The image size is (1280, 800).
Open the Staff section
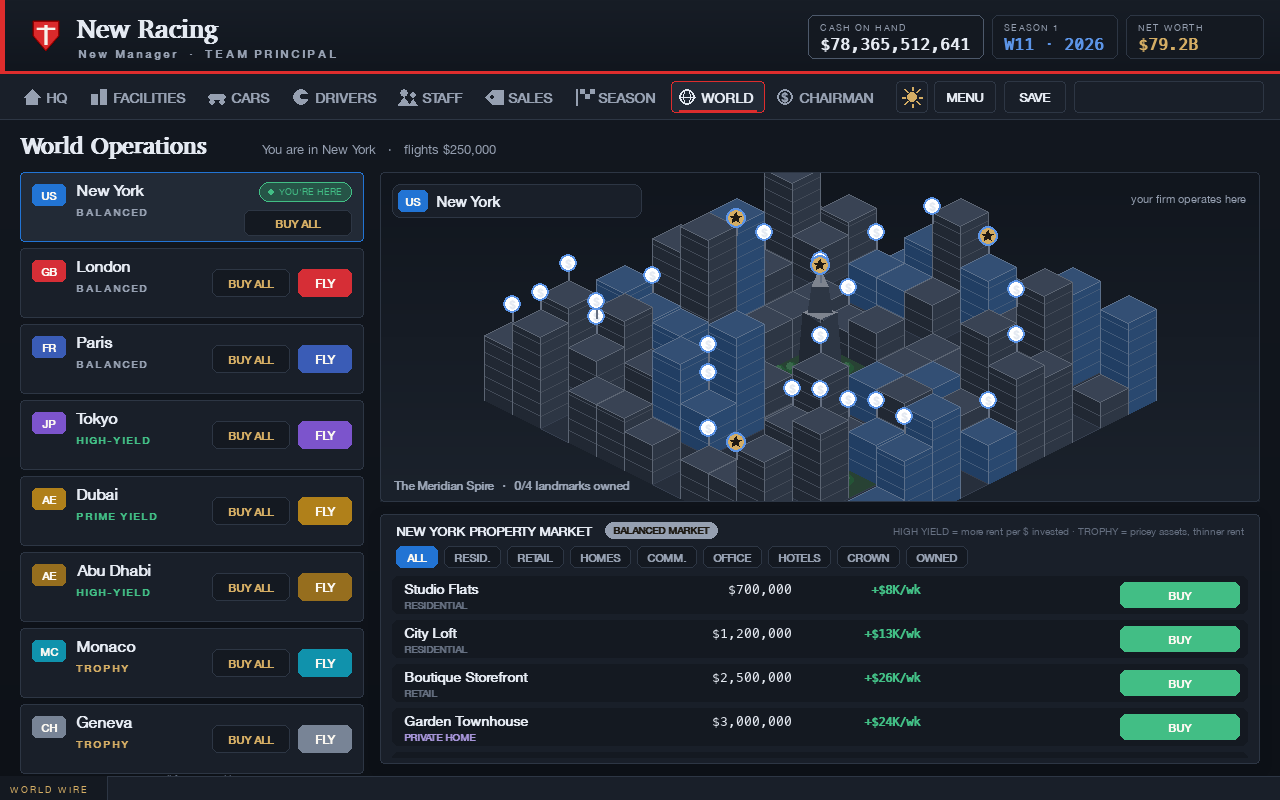[430, 97]
